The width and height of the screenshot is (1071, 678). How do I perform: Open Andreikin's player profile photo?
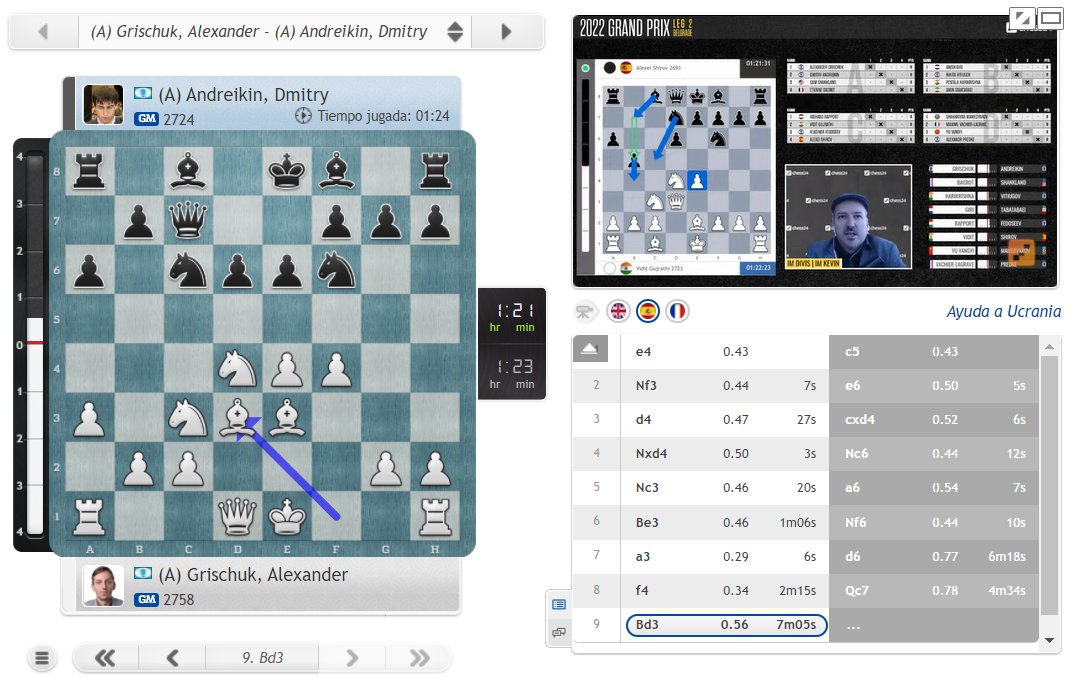click(x=103, y=104)
